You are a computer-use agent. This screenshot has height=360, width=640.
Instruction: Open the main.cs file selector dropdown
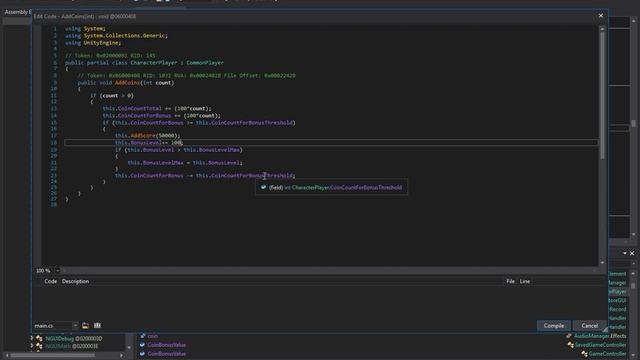[75, 326]
